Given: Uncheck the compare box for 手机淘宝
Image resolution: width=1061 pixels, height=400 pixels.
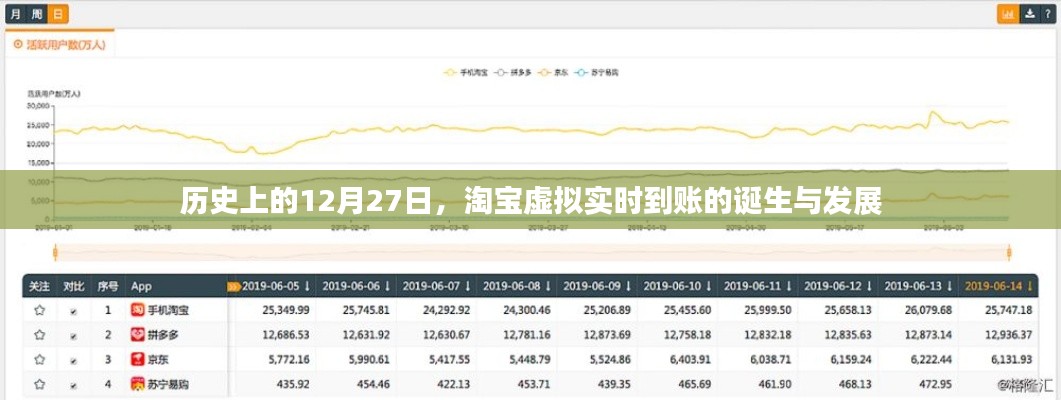Looking at the screenshot, I should pyautogui.click(x=73, y=312).
